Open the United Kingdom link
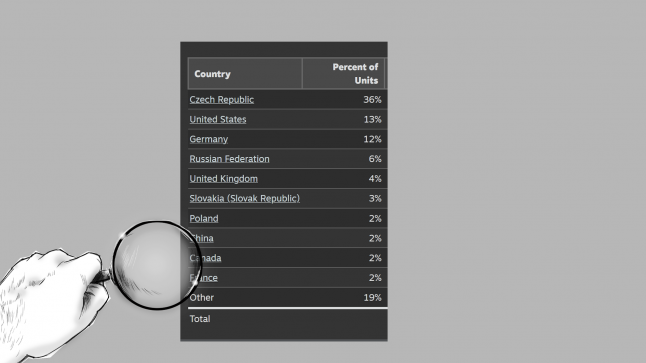Viewport: 646px width, 363px height. 224,179
